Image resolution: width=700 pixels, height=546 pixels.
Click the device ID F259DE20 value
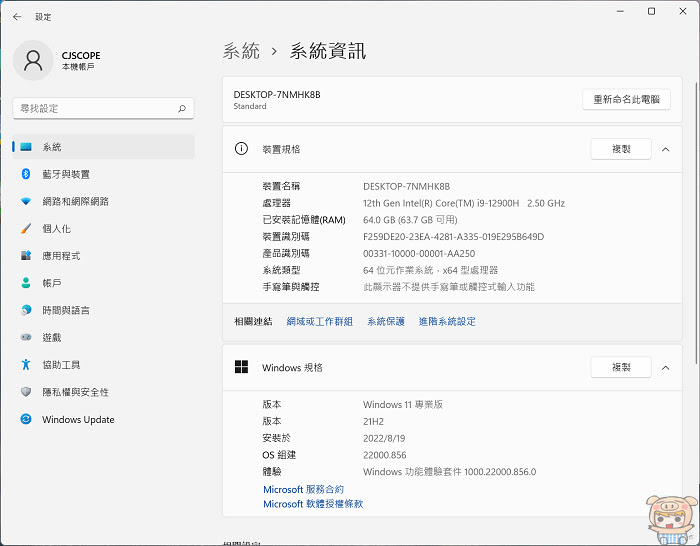click(454, 237)
